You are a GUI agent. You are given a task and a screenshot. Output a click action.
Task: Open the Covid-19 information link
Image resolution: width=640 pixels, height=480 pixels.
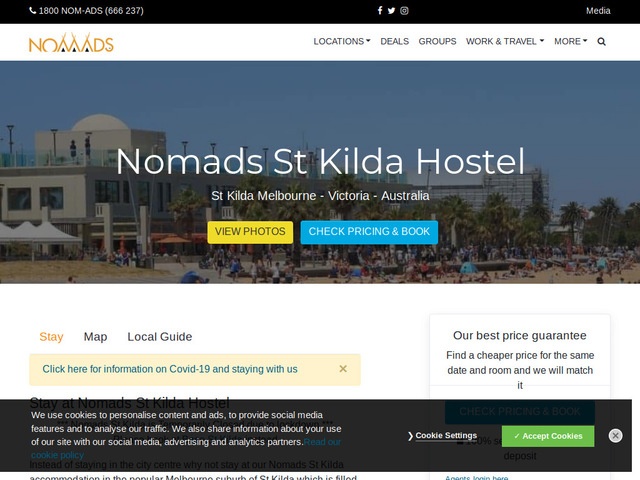(170, 369)
